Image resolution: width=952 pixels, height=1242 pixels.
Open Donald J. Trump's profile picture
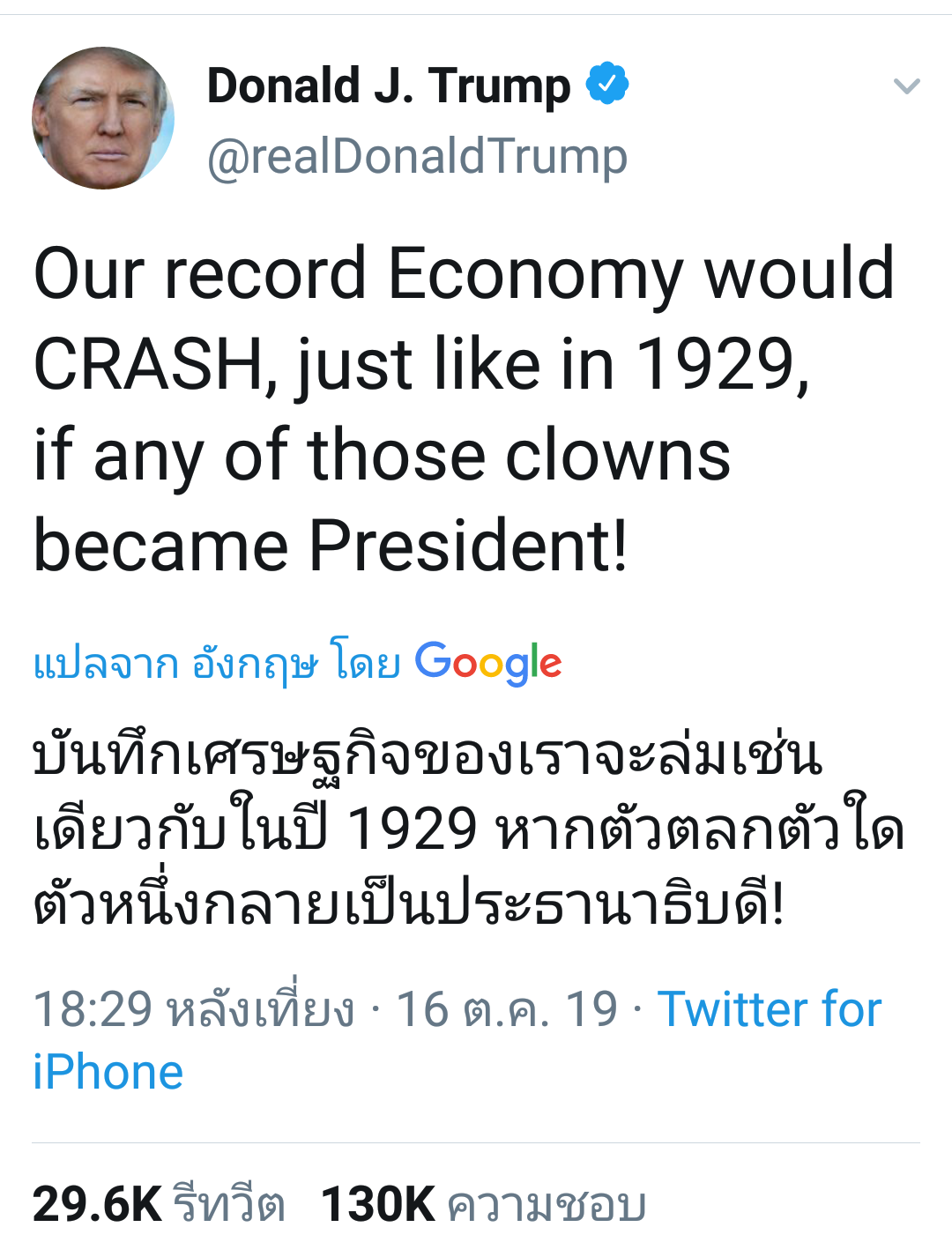pyautogui.click(x=102, y=118)
